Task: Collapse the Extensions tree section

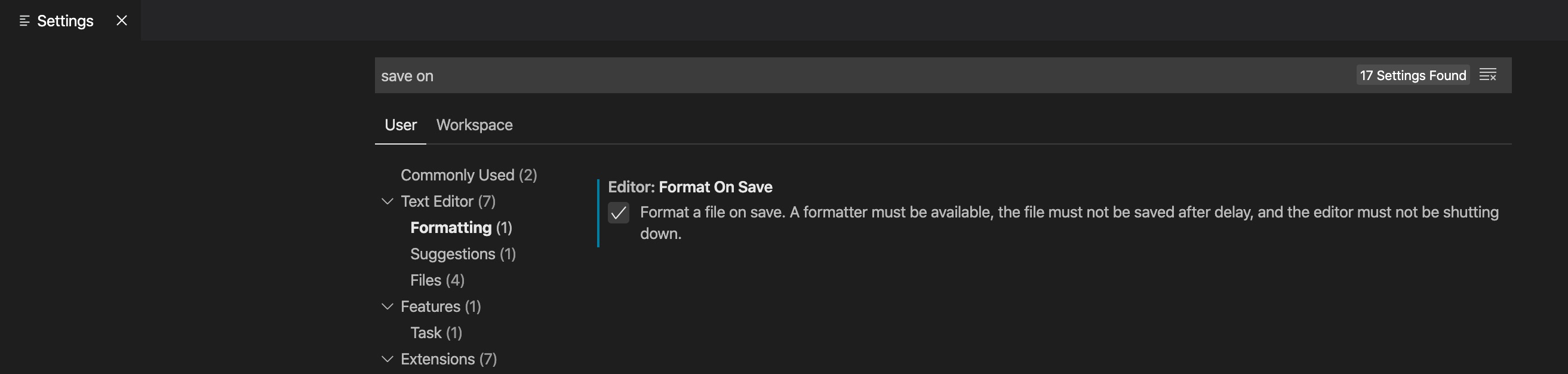Action: [387, 359]
